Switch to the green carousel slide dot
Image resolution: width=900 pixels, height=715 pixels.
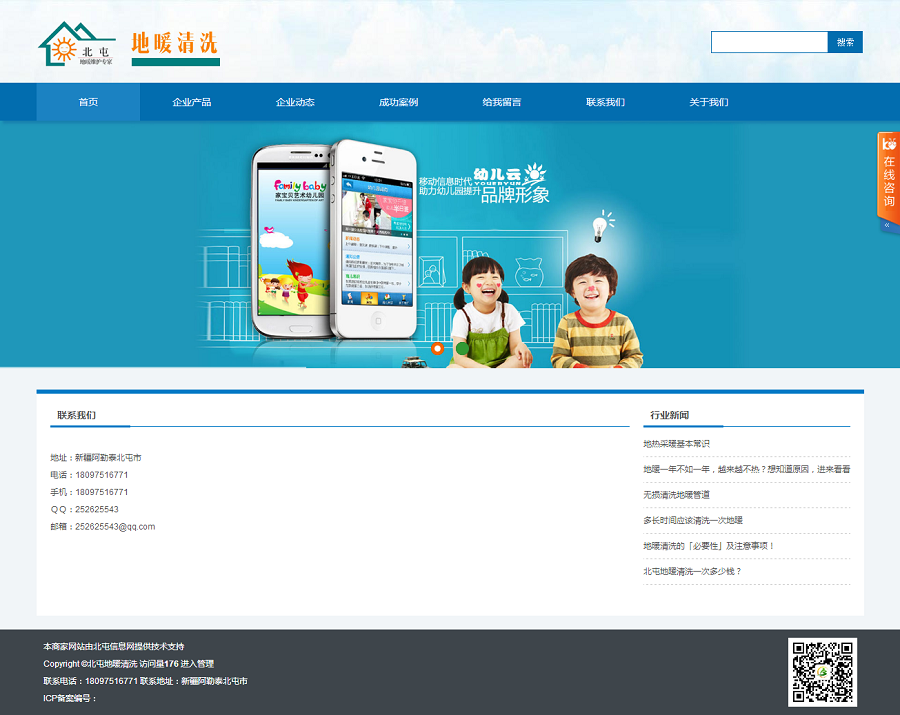[462, 349]
